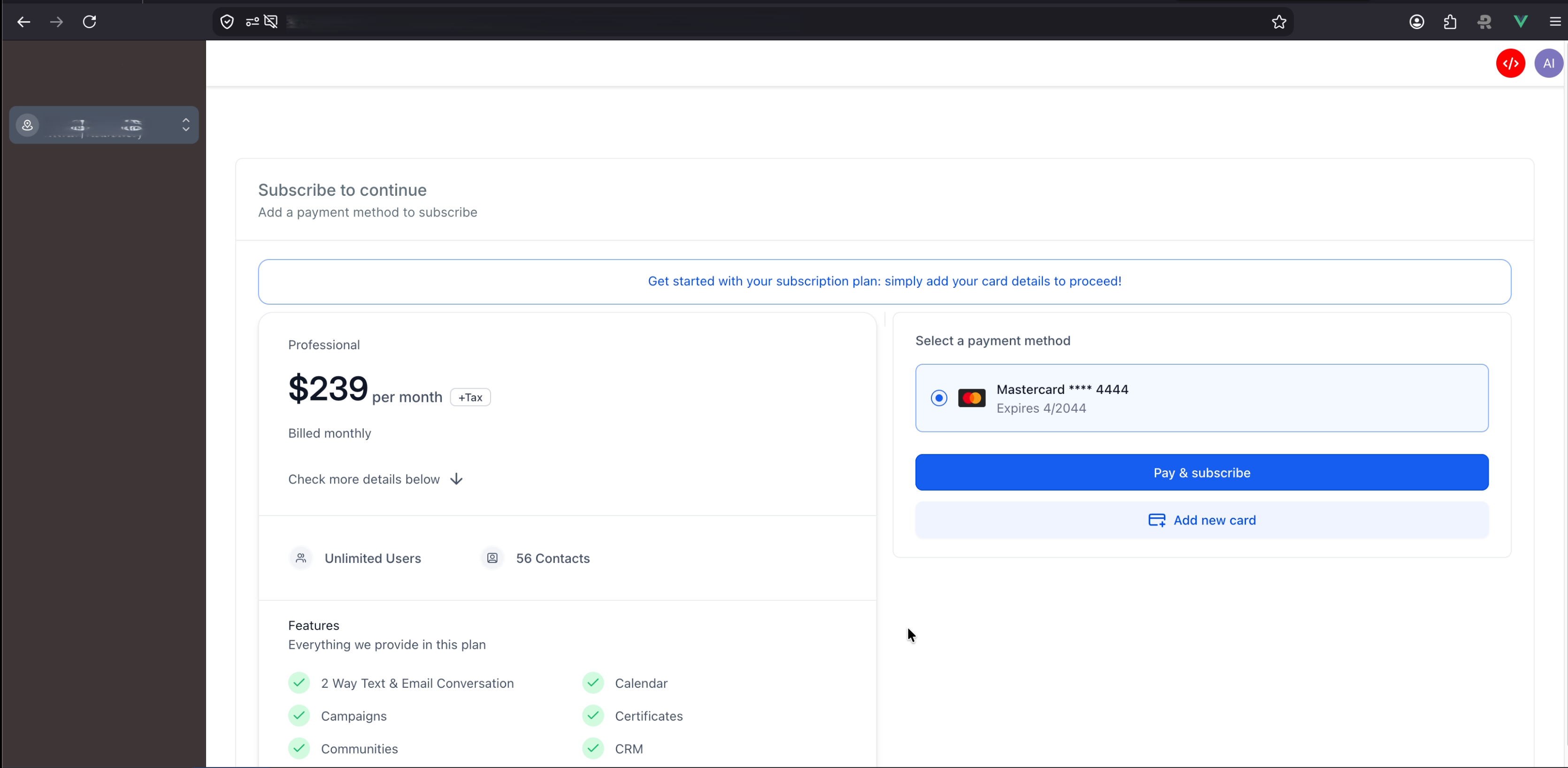
Task: Click the green check beside Certificates
Action: click(593, 716)
